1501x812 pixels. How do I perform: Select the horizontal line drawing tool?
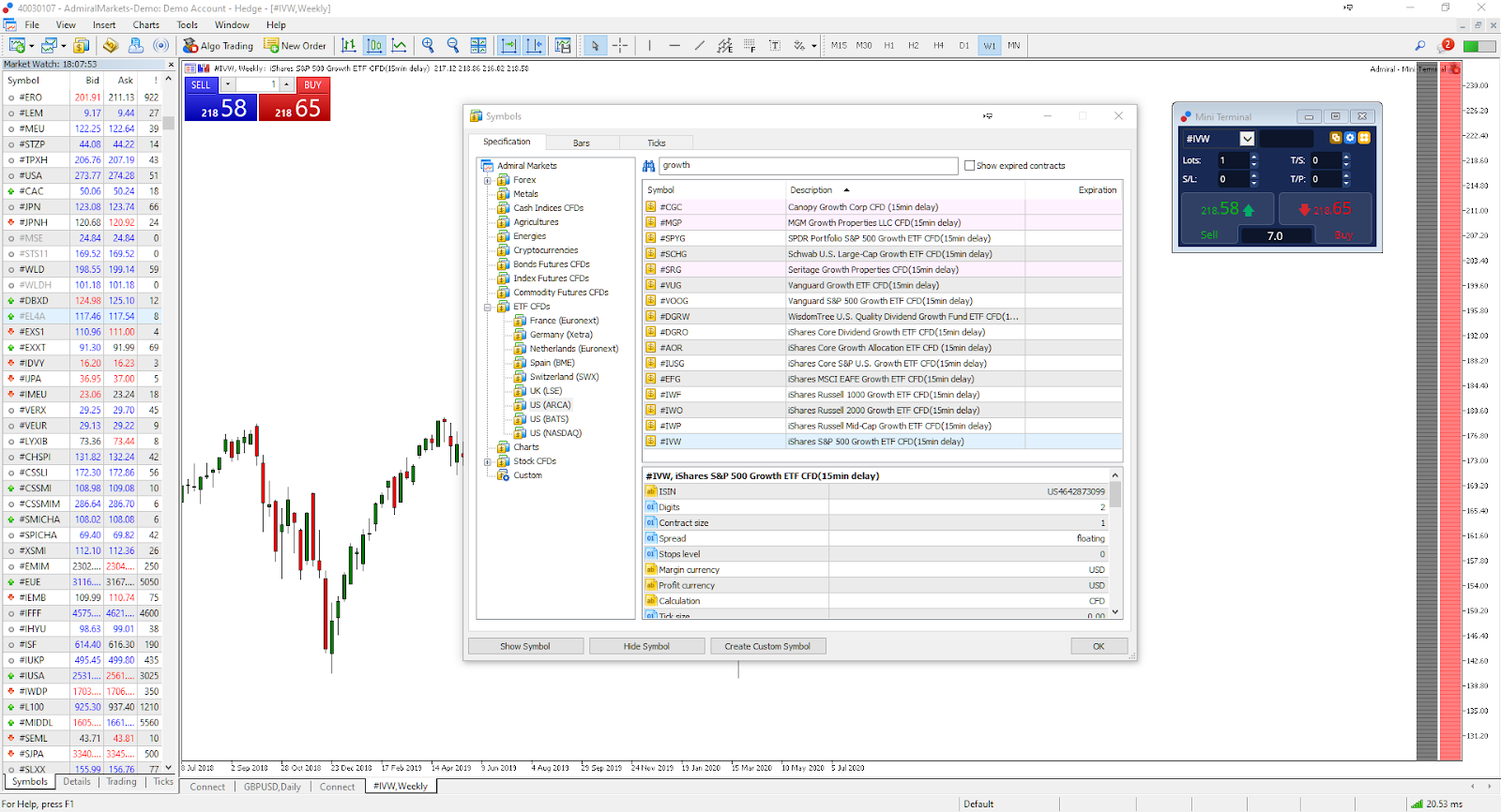(x=675, y=45)
